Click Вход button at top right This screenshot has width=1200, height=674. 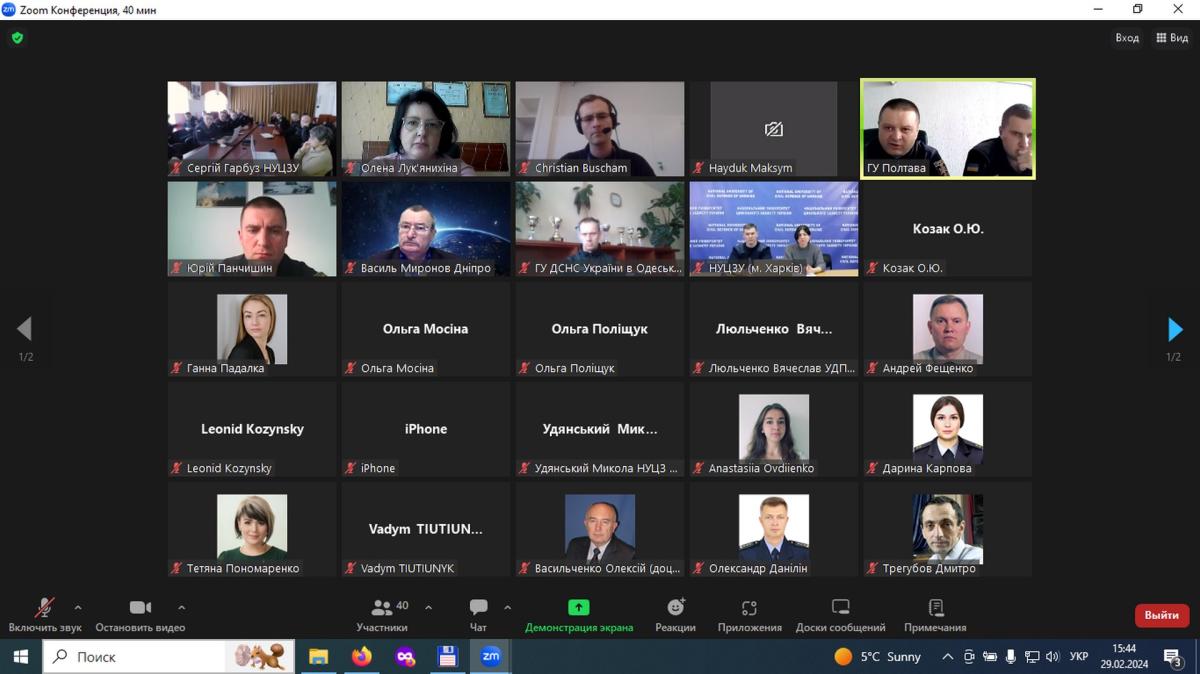click(1127, 38)
